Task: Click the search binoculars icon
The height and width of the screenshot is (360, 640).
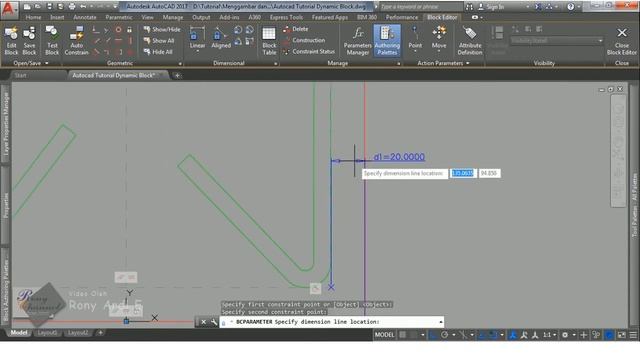Action: [469, 7]
